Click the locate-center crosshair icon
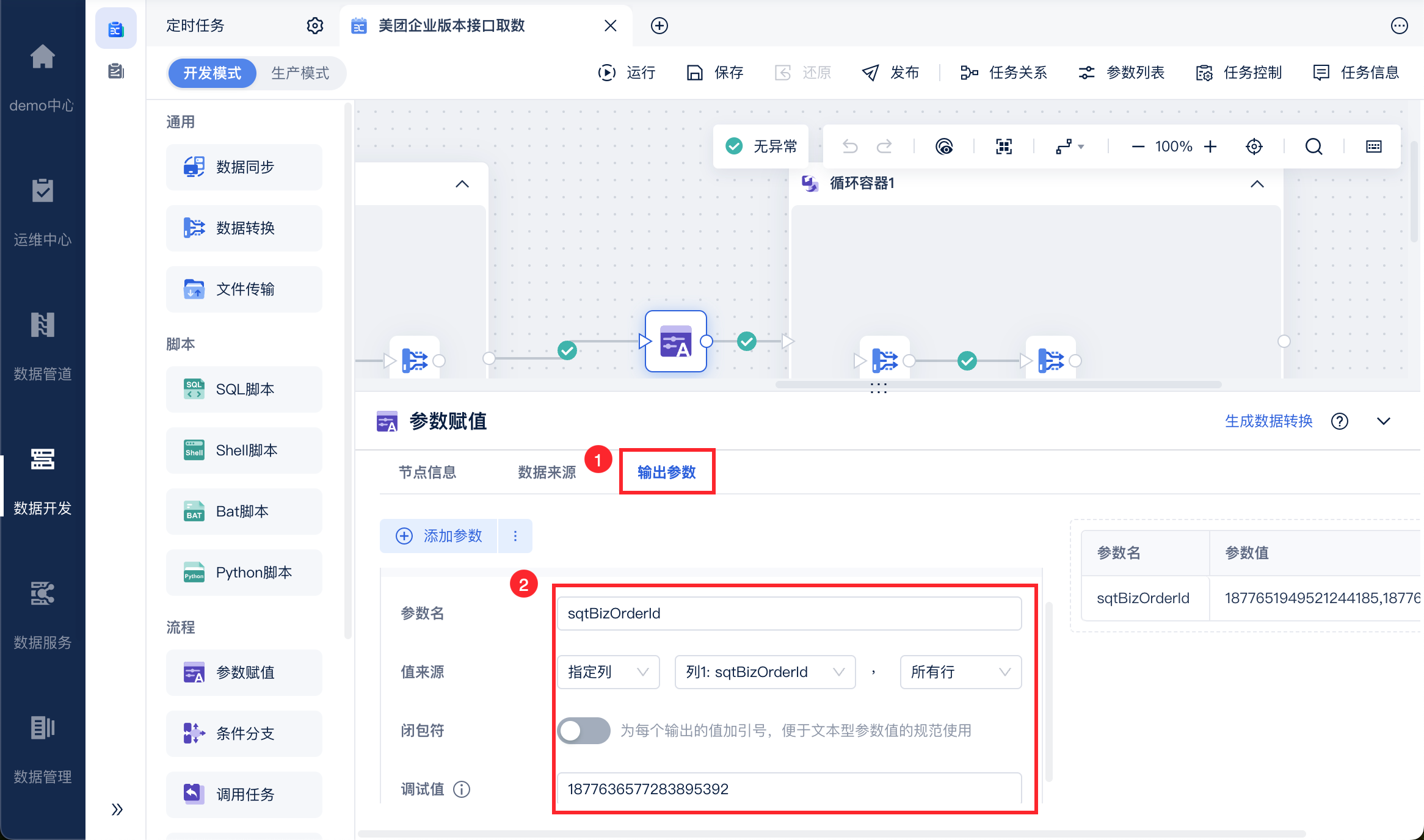This screenshot has height=840, width=1424. pyautogui.click(x=1254, y=147)
